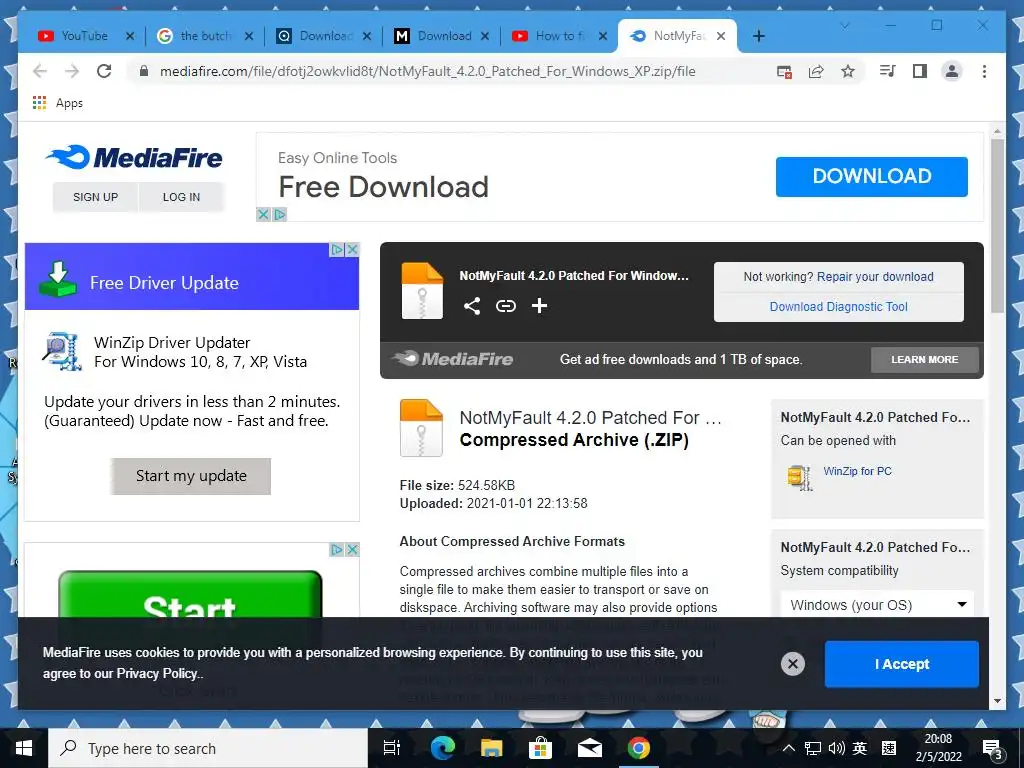1024x768 pixels.
Task: Close the Free Driver Update ad
Action: (352, 249)
